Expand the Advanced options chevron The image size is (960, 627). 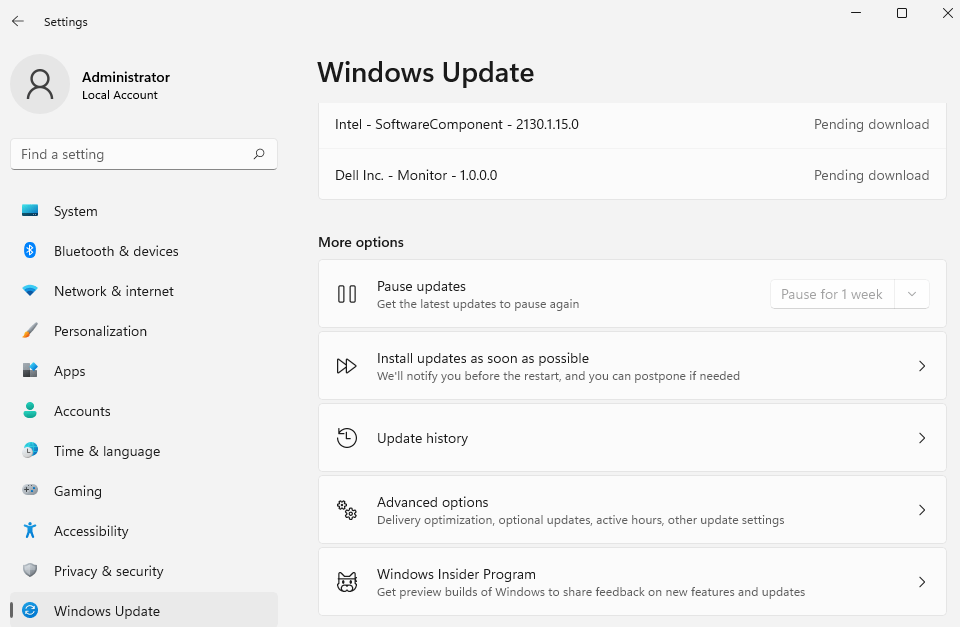(922, 510)
